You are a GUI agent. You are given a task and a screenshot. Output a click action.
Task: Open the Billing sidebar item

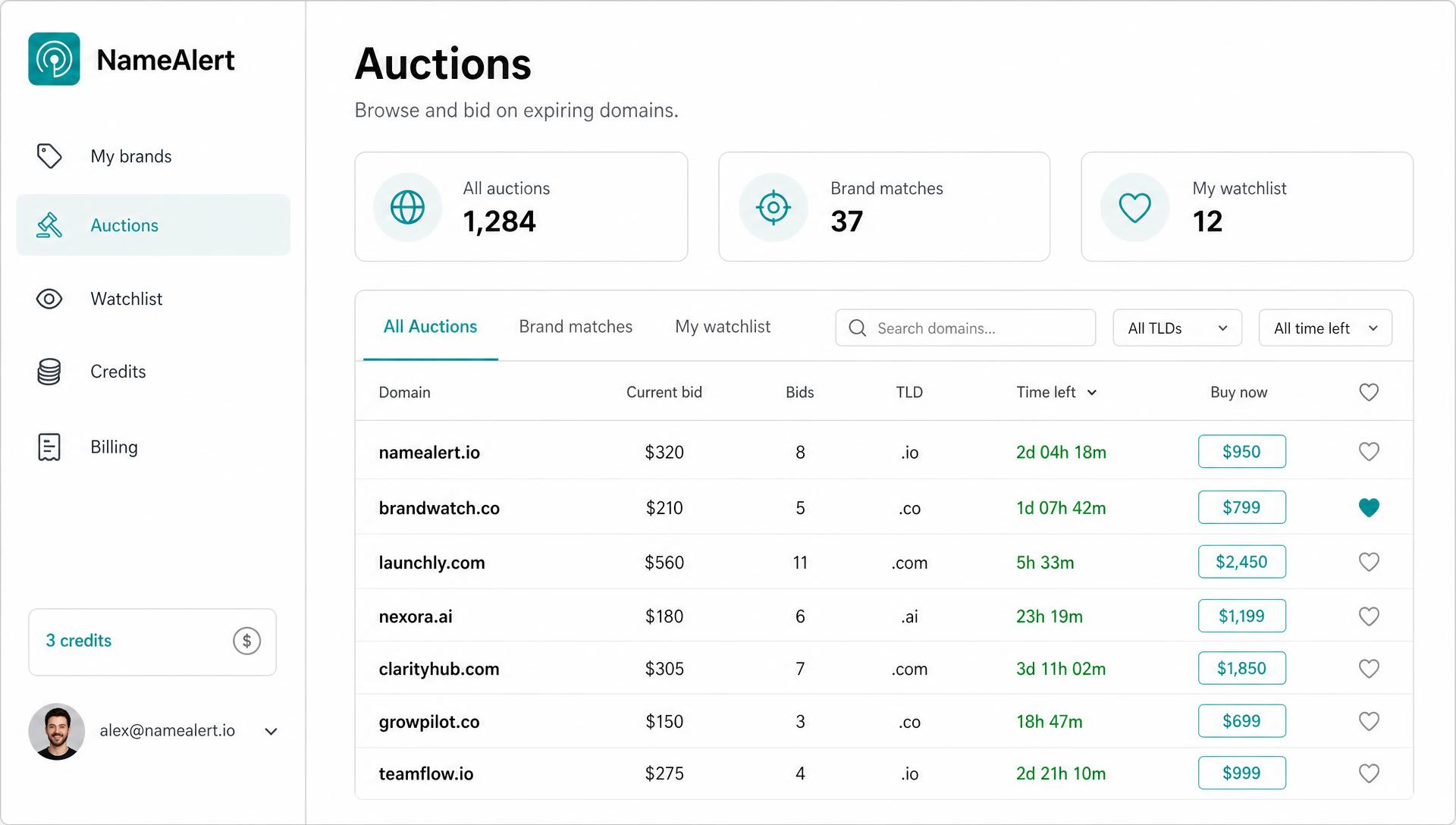(153, 447)
